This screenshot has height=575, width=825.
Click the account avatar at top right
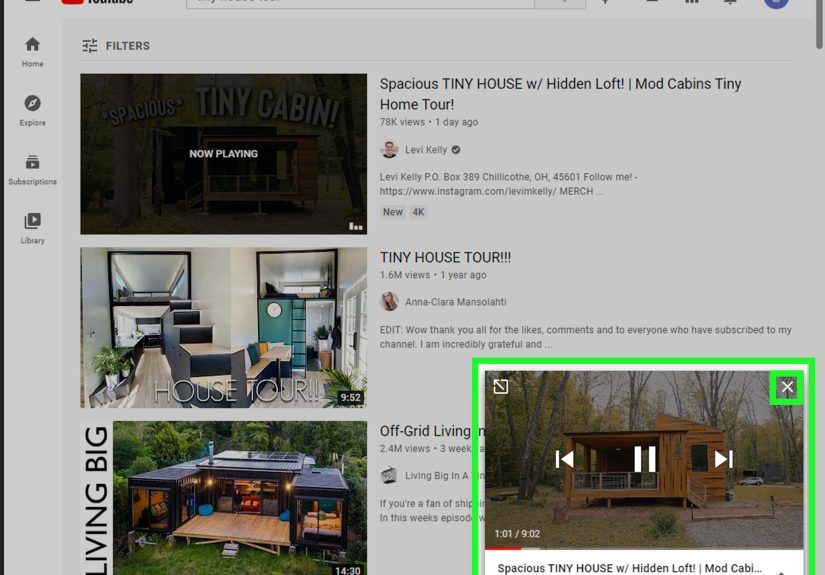tap(776, 2)
